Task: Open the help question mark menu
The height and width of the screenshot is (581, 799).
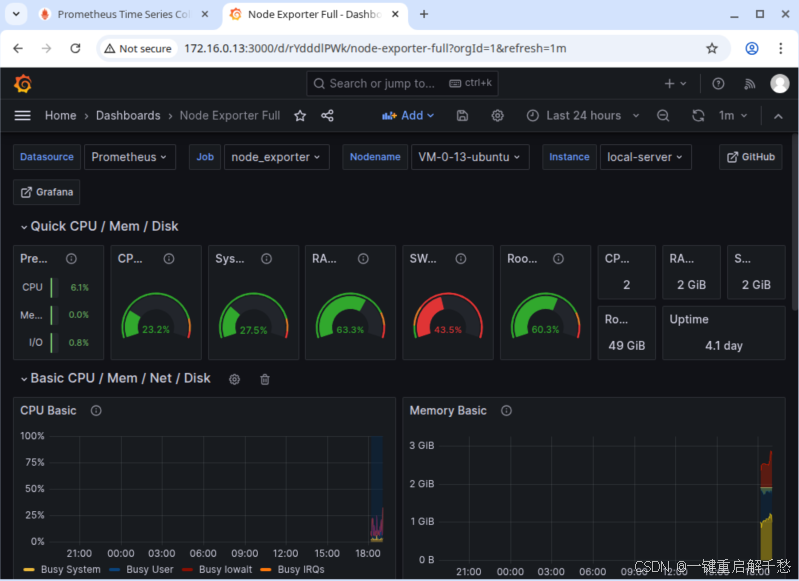Action: coord(718,84)
